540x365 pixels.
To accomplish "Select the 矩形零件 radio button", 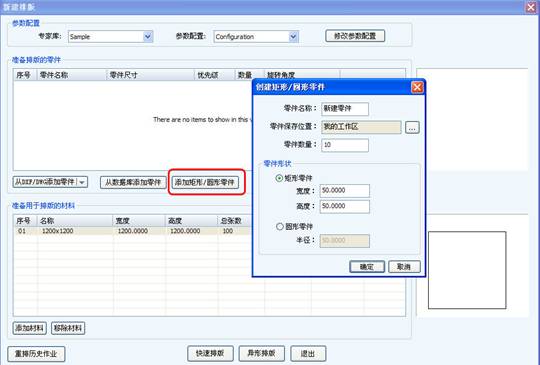I will 279,178.
